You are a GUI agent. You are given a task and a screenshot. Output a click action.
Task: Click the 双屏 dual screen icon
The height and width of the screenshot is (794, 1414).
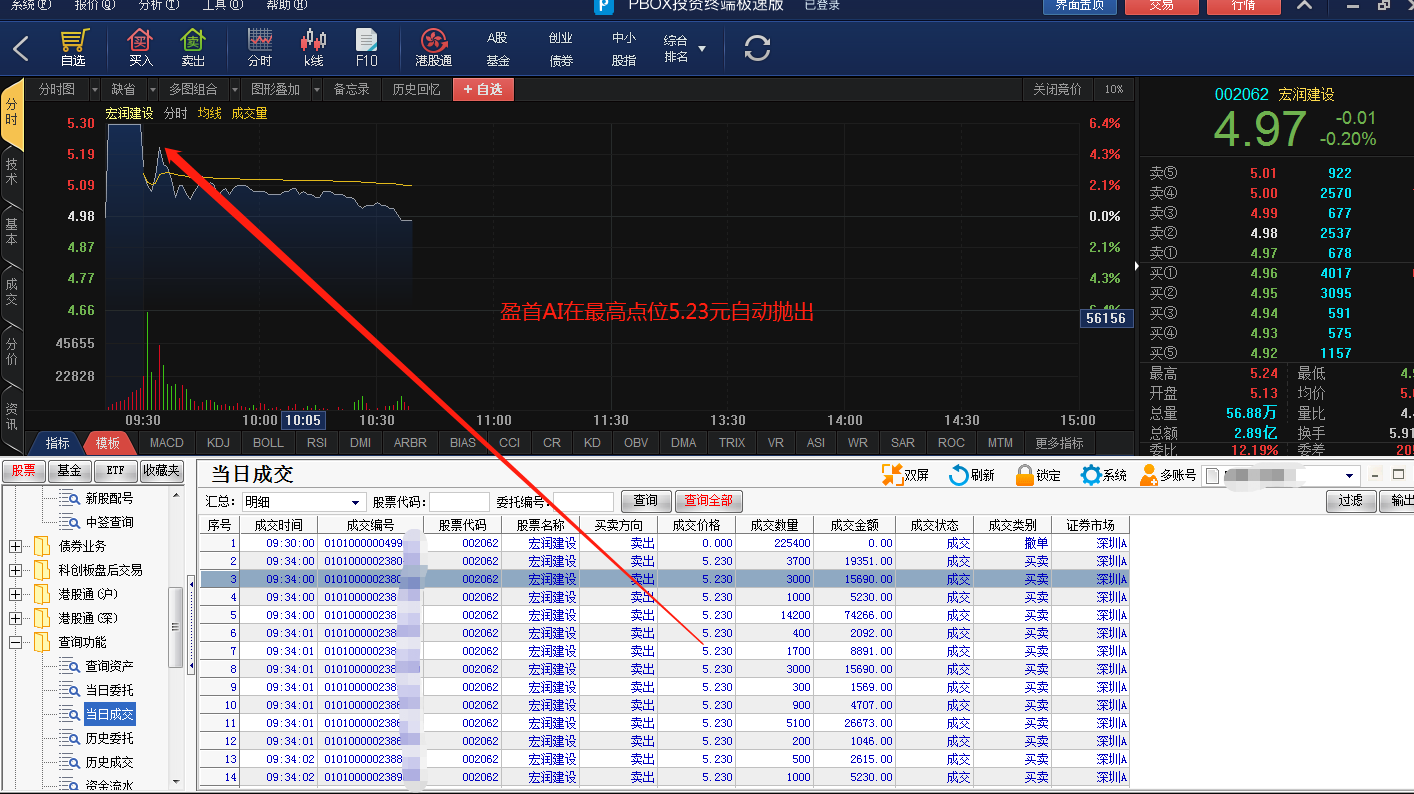pos(891,475)
